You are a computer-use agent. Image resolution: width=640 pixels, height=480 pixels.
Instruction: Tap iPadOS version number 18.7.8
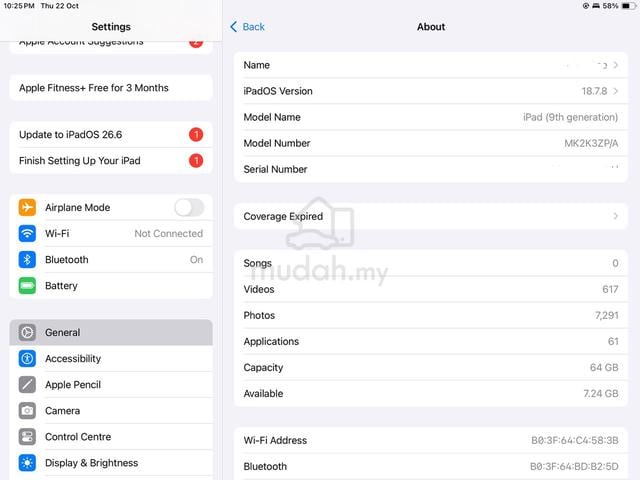594,91
